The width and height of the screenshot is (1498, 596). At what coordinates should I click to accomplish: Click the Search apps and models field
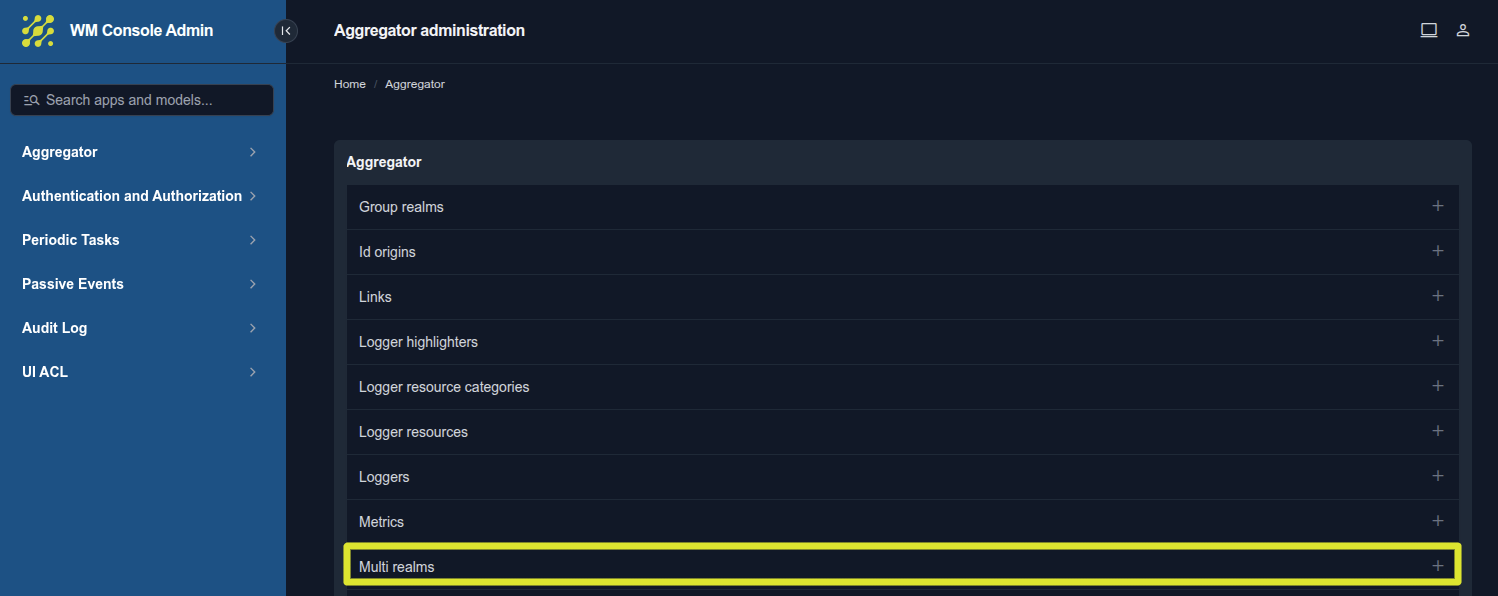pos(142,100)
